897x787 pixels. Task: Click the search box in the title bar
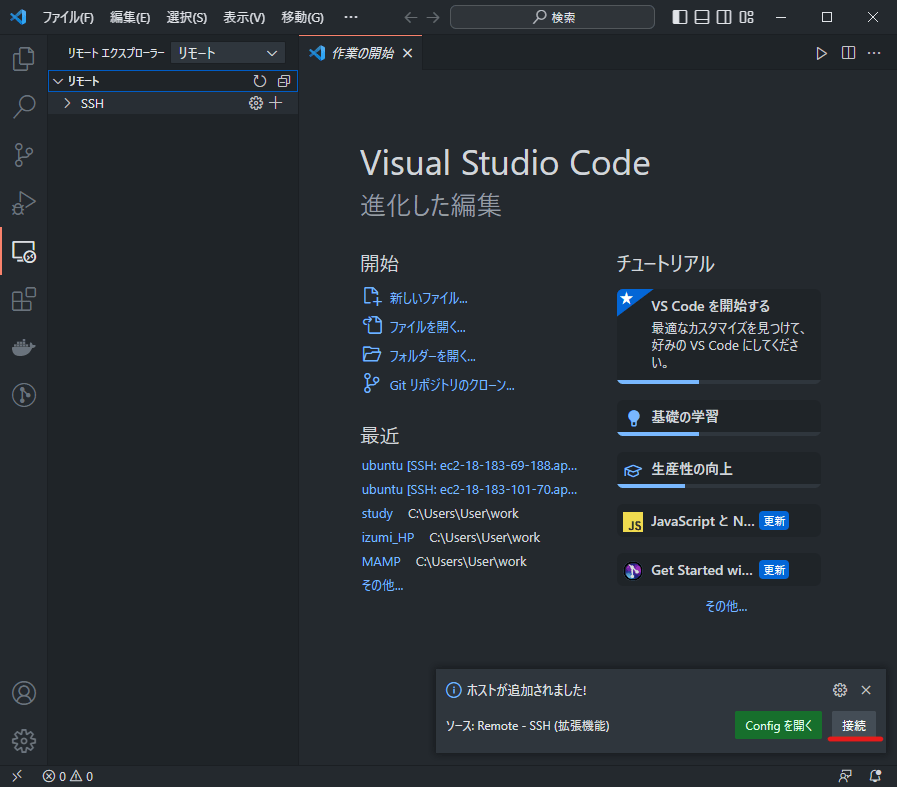[552, 17]
